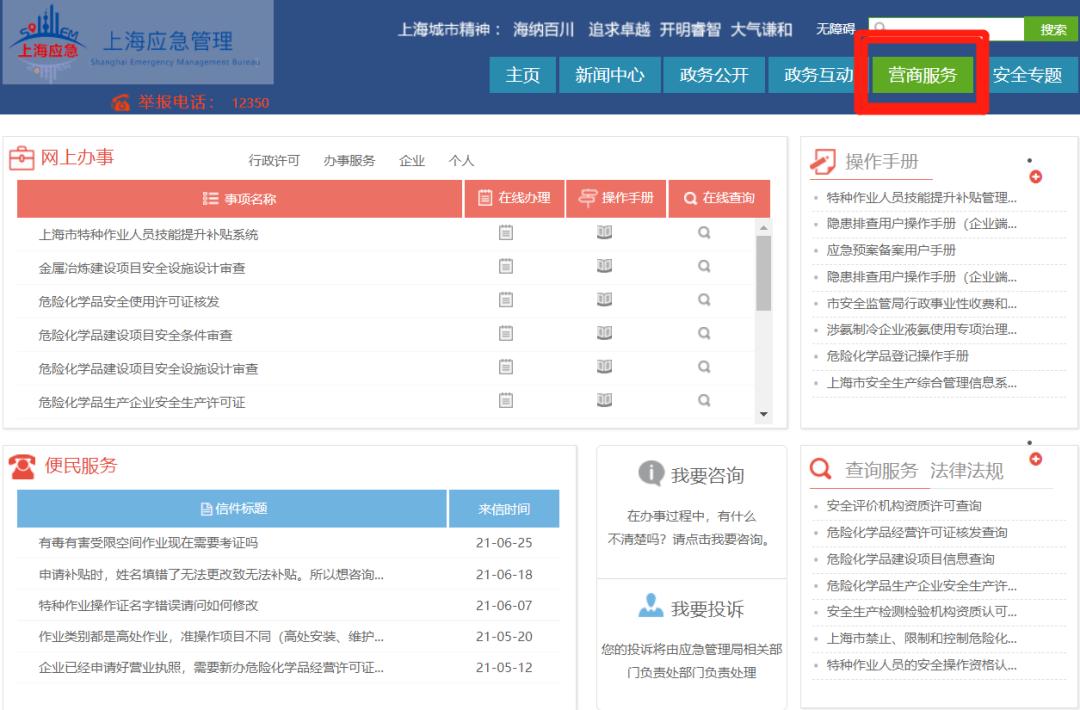Click search icon for 危险化学品建设项目安全设施设计审查
Viewport: 1080px width, 710px height.
pyautogui.click(x=704, y=368)
